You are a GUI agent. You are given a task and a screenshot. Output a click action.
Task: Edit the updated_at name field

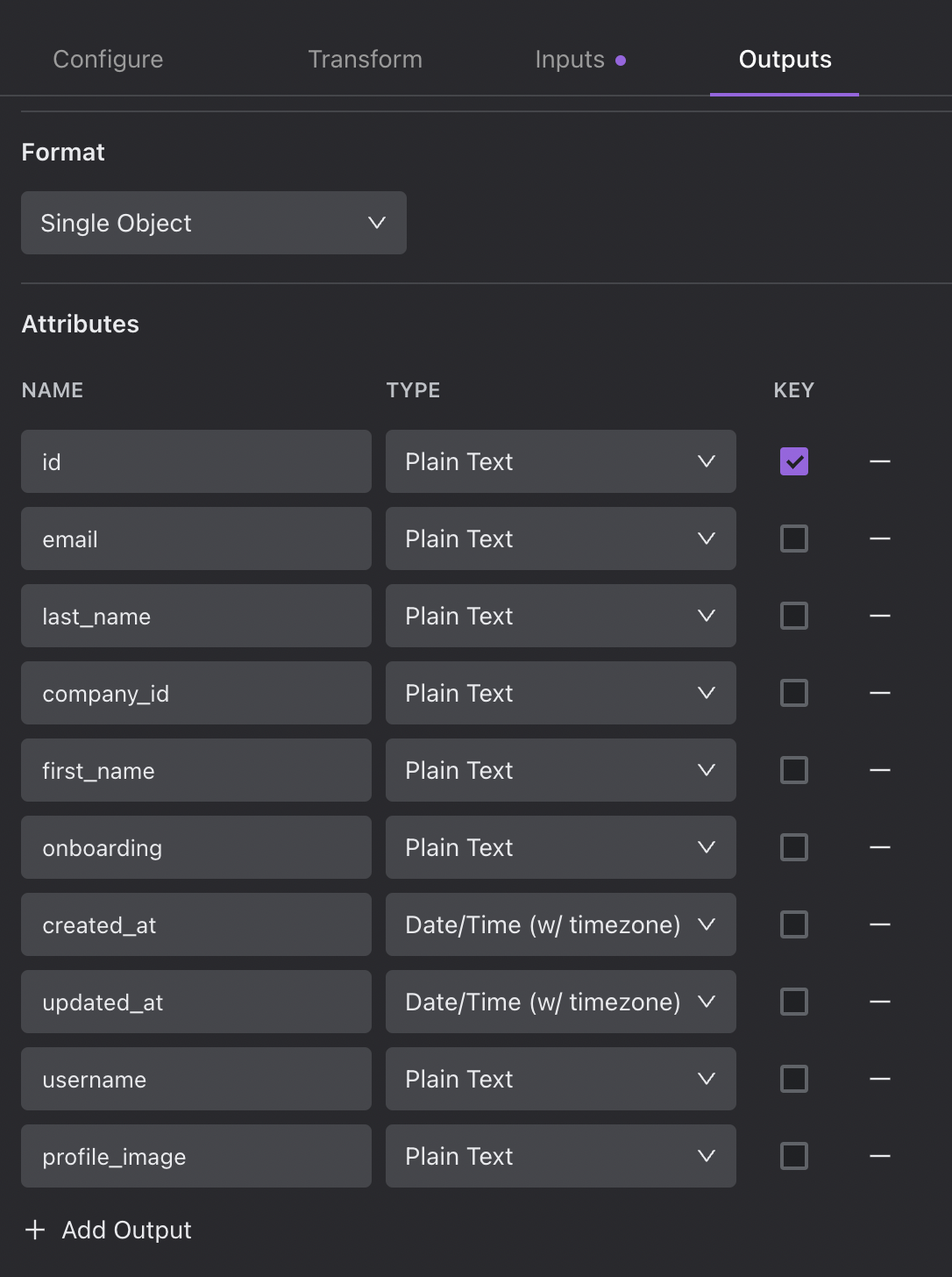click(x=195, y=1002)
